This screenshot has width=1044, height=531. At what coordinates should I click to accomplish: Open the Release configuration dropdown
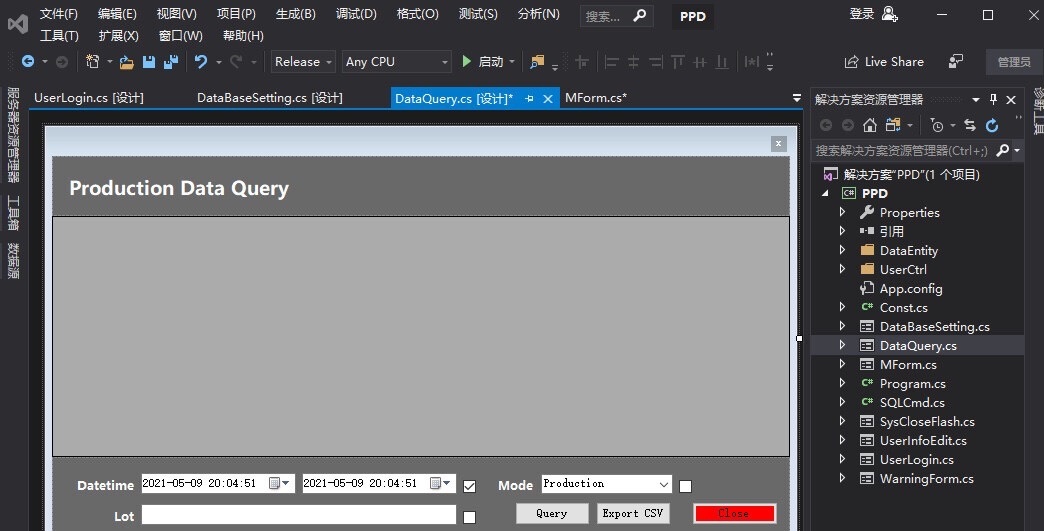pos(329,62)
